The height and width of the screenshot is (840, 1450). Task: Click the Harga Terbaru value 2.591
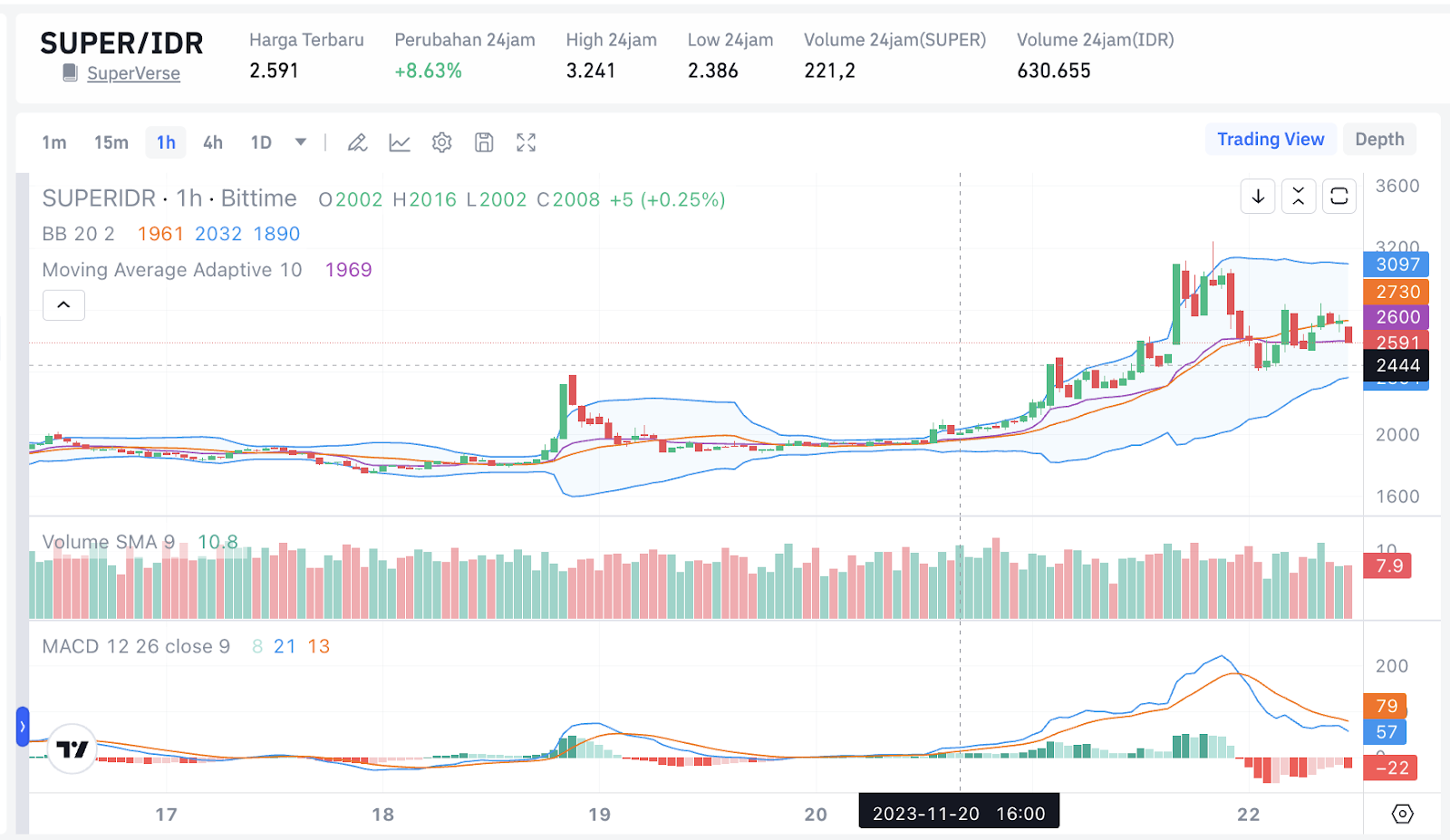274,71
